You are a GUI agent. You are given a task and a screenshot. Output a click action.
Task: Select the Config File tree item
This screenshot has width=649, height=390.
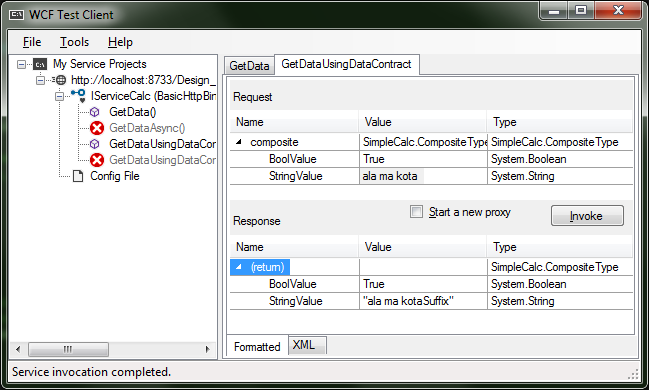tap(115, 176)
